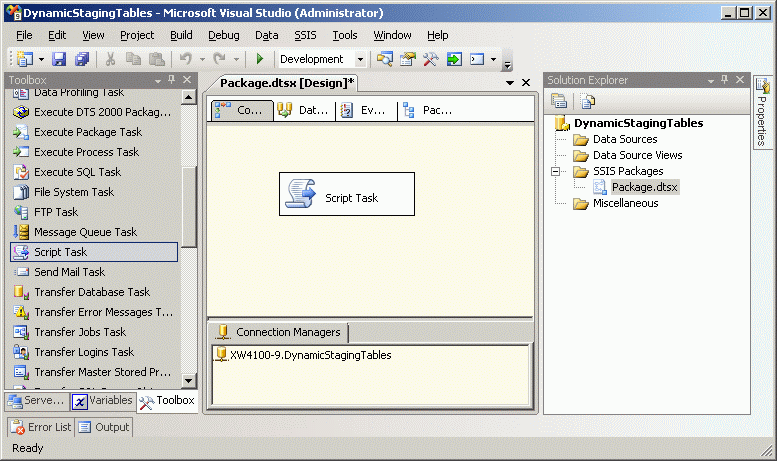Screen dimensions: 777x461
Task: Click the green arrow window toolbar icon
Action: click(x=454, y=59)
